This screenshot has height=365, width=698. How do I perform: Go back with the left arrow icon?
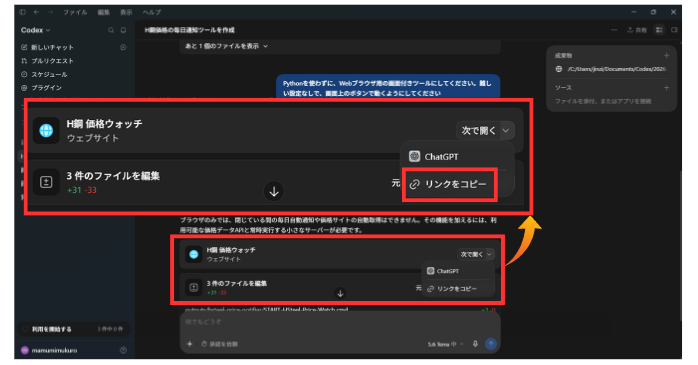click(37, 12)
